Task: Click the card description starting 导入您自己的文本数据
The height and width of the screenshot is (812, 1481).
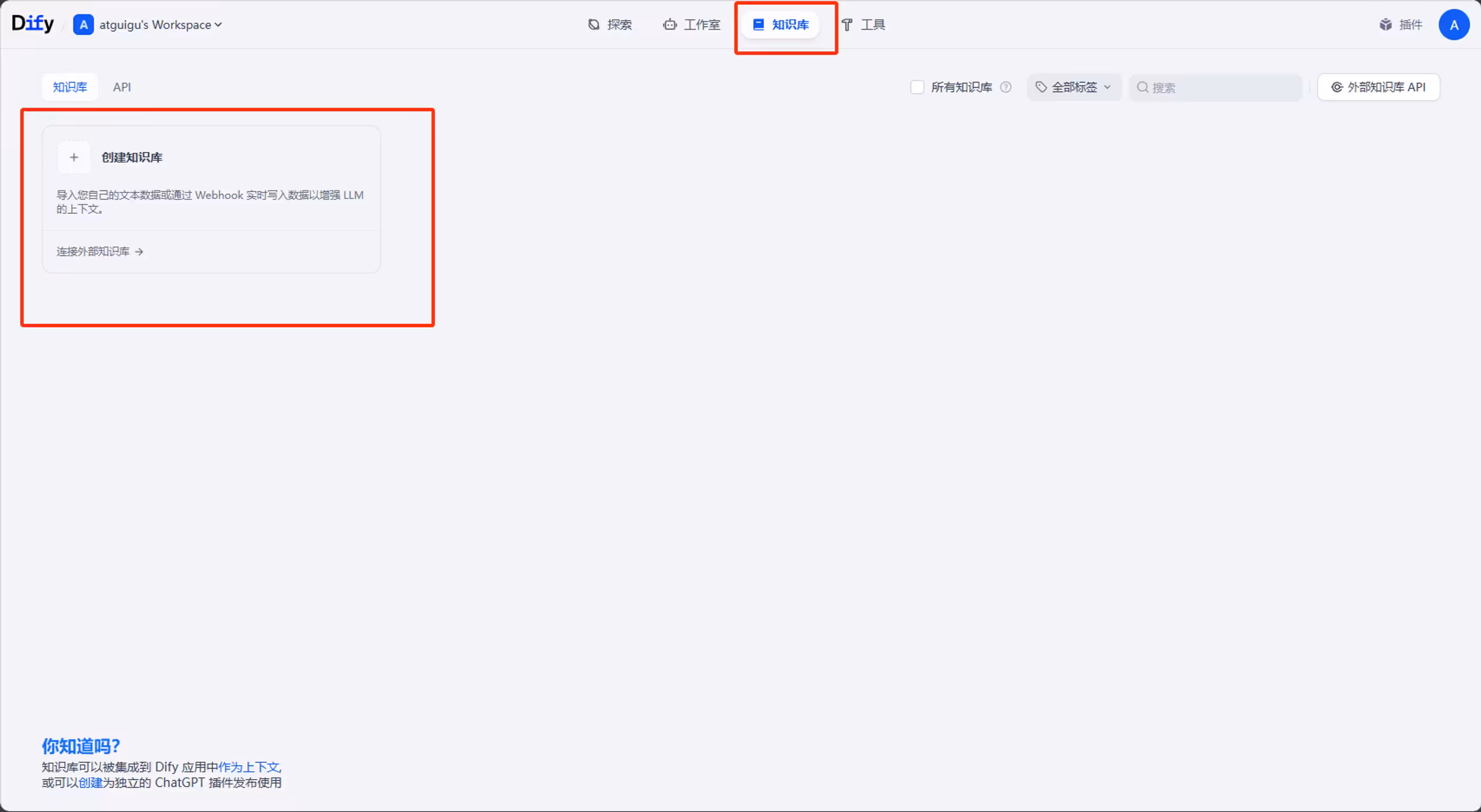Action: click(x=210, y=202)
